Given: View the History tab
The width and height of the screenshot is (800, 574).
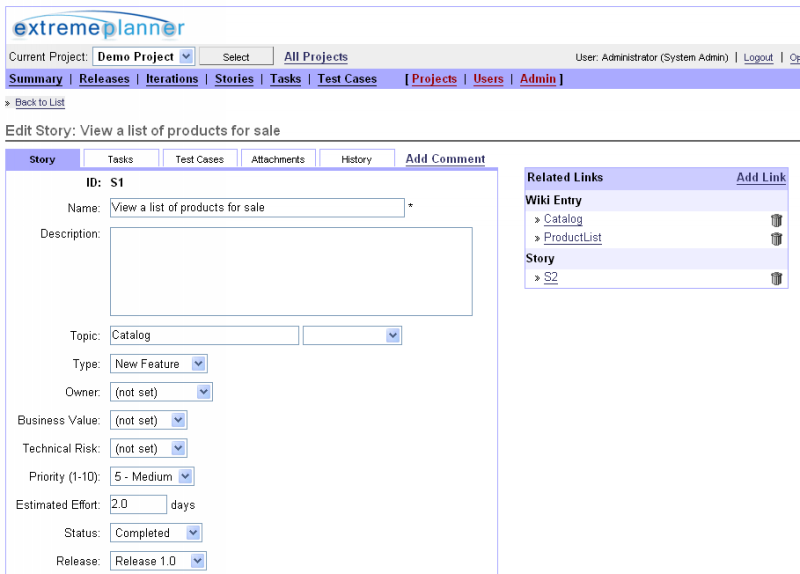Looking at the screenshot, I should coord(356,159).
